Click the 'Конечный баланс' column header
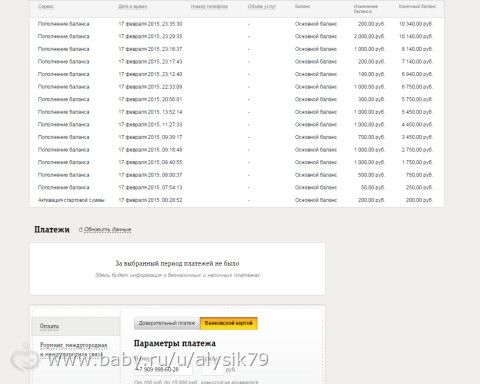 (x=417, y=6)
